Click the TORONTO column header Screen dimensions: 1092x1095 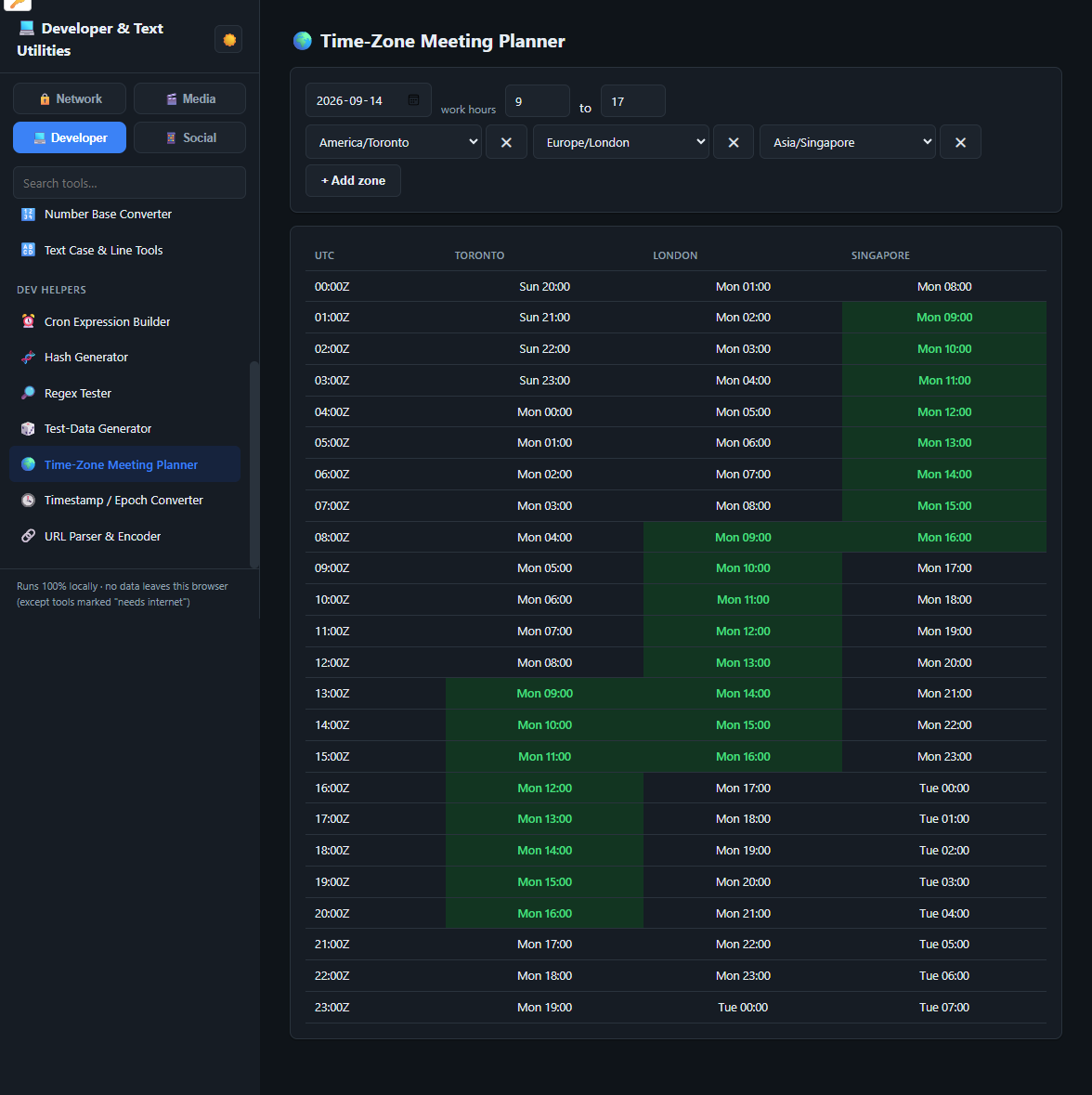479,255
